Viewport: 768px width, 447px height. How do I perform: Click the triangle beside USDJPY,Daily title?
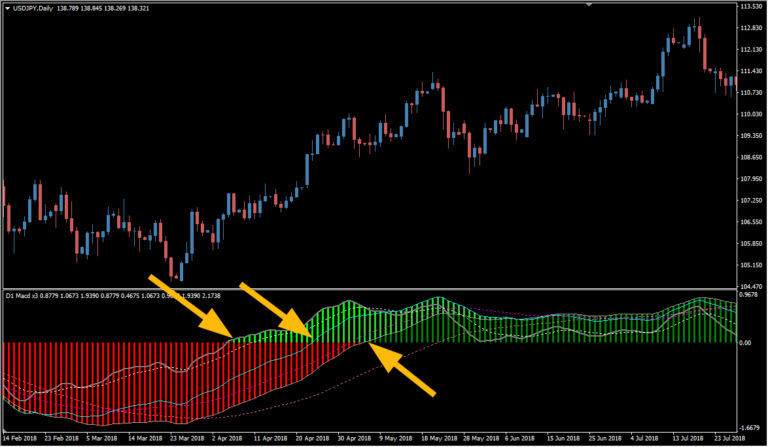point(7,8)
